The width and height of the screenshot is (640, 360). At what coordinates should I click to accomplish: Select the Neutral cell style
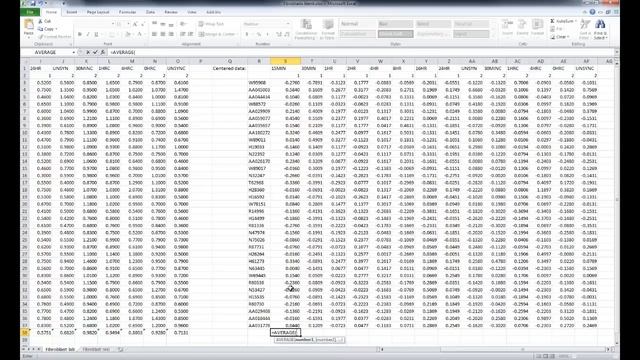[471, 24]
